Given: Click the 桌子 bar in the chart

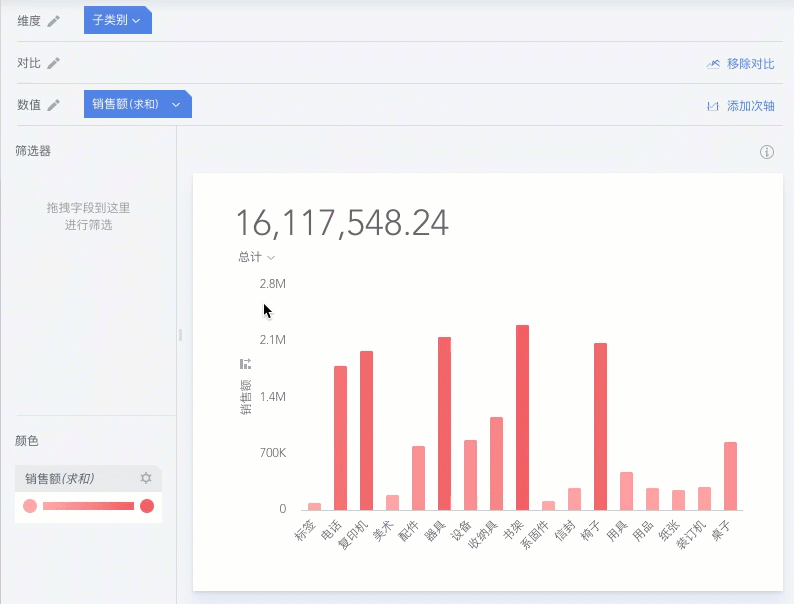Looking at the screenshot, I should point(730,476).
